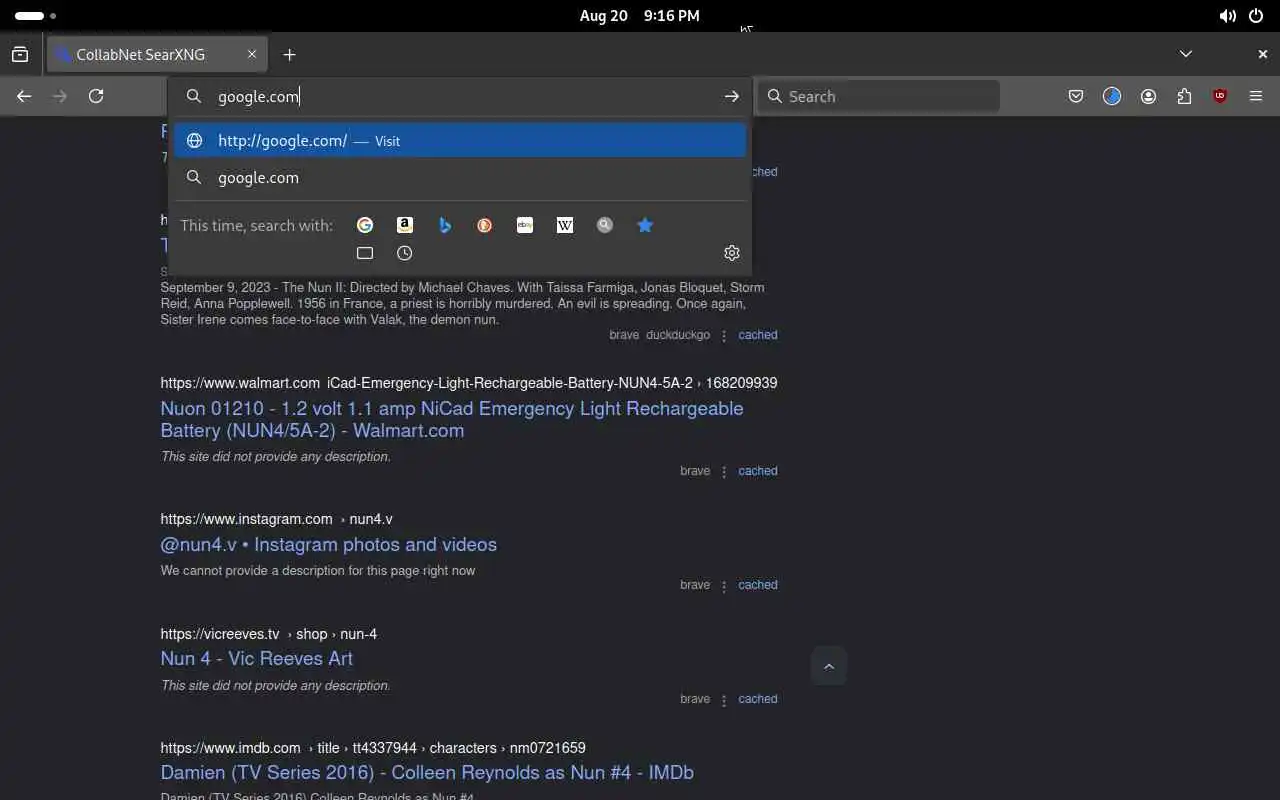Click the Go arrow in address bar
Image resolution: width=1280 pixels, height=800 pixels.
coord(732,96)
